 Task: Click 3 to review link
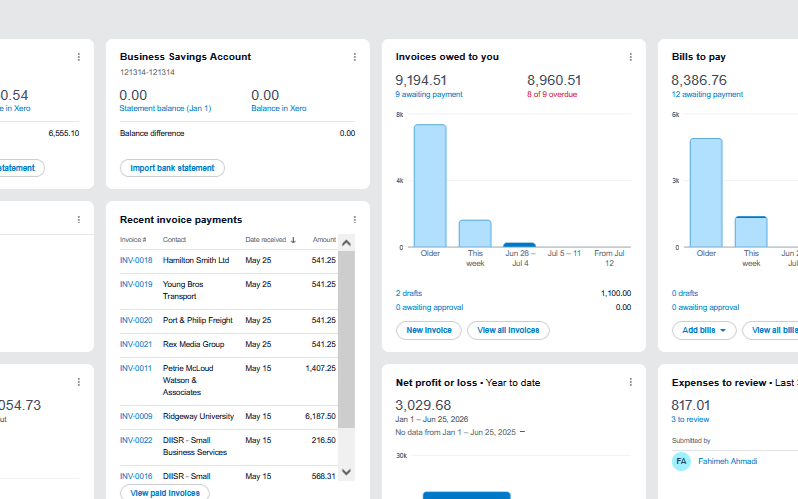pos(690,420)
